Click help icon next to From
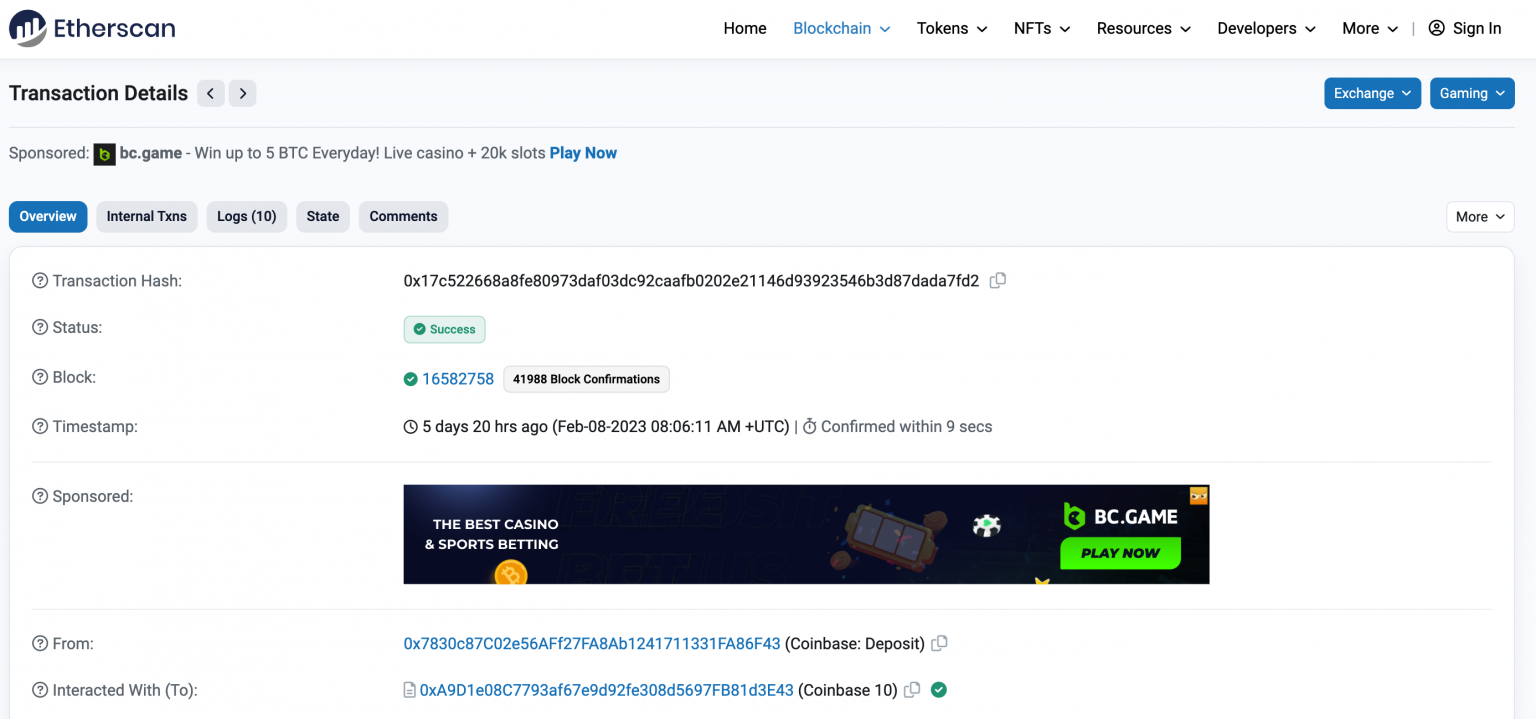The image size is (1536, 719). pos(40,643)
